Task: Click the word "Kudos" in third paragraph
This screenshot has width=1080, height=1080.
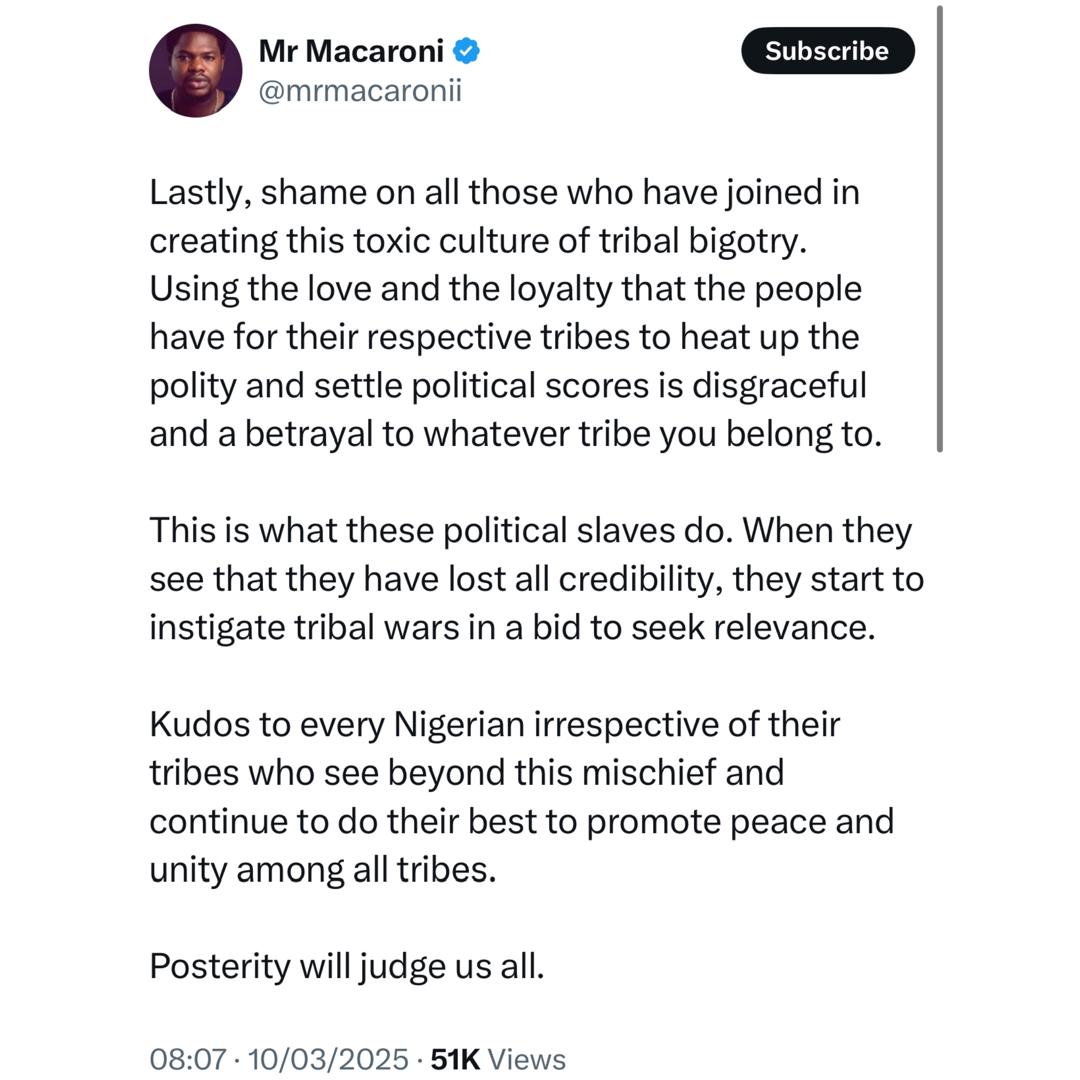Action: pos(199,724)
